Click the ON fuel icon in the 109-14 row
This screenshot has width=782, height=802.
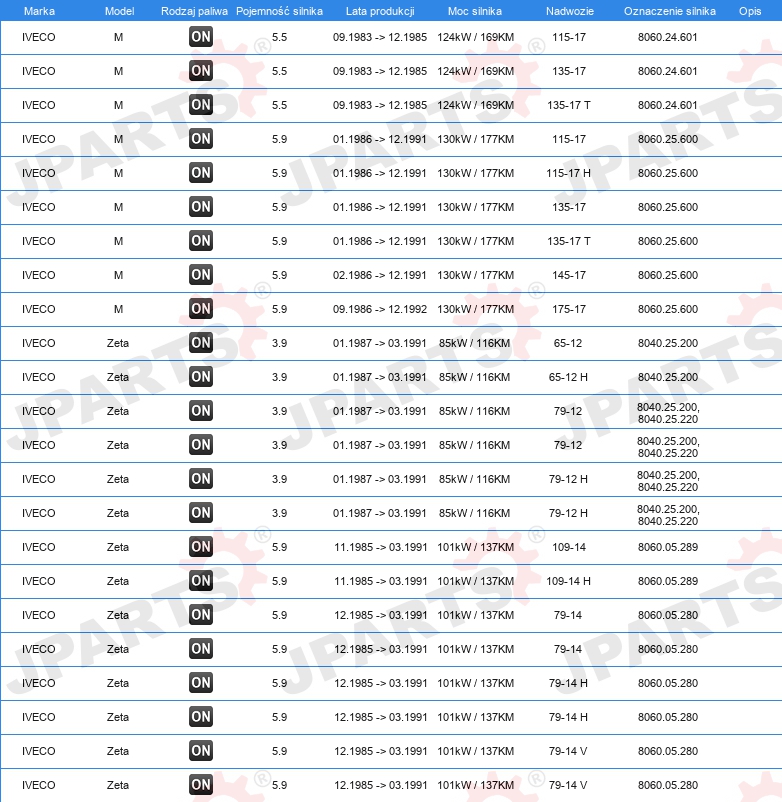click(x=200, y=547)
